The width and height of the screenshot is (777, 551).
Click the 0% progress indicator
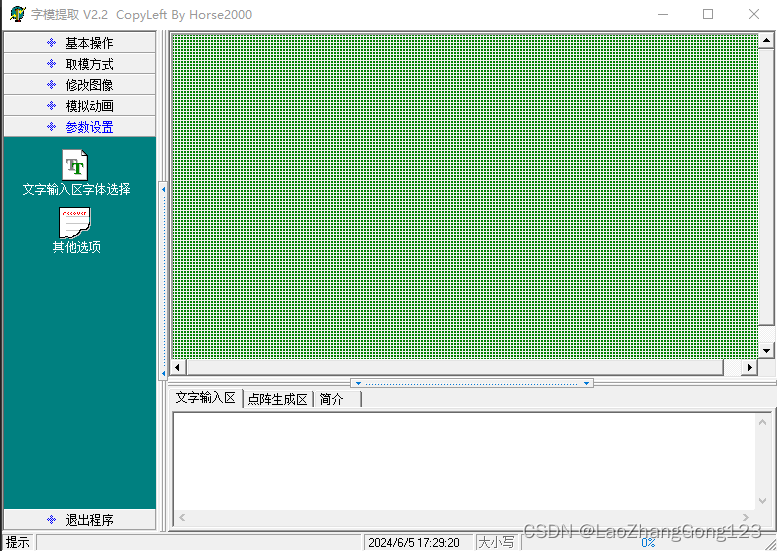648,543
